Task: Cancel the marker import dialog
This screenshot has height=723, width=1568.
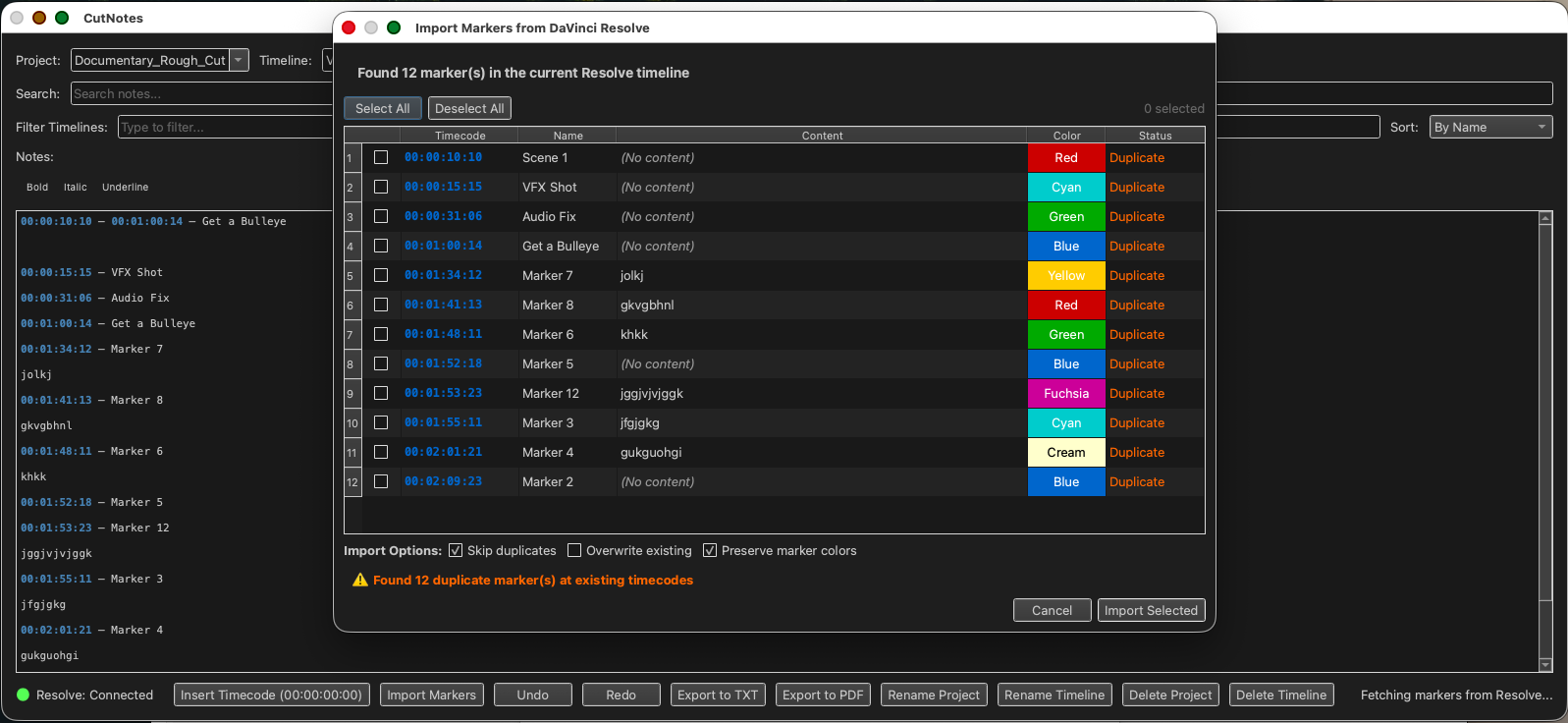Action: (1052, 610)
